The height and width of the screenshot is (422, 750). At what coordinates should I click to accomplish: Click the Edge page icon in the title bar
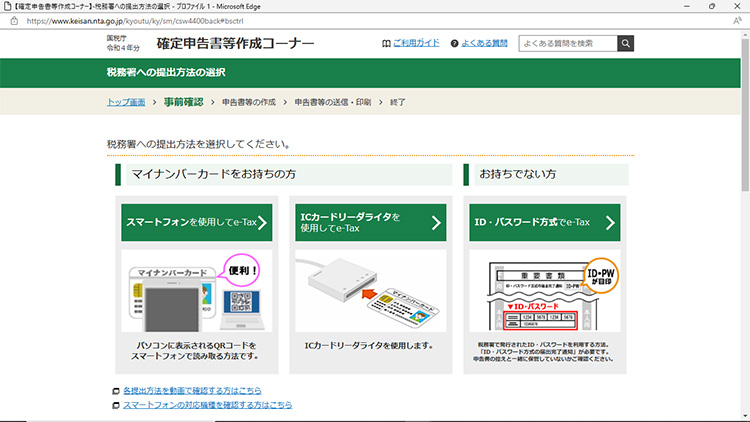pyautogui.click(x=8, y=6)
